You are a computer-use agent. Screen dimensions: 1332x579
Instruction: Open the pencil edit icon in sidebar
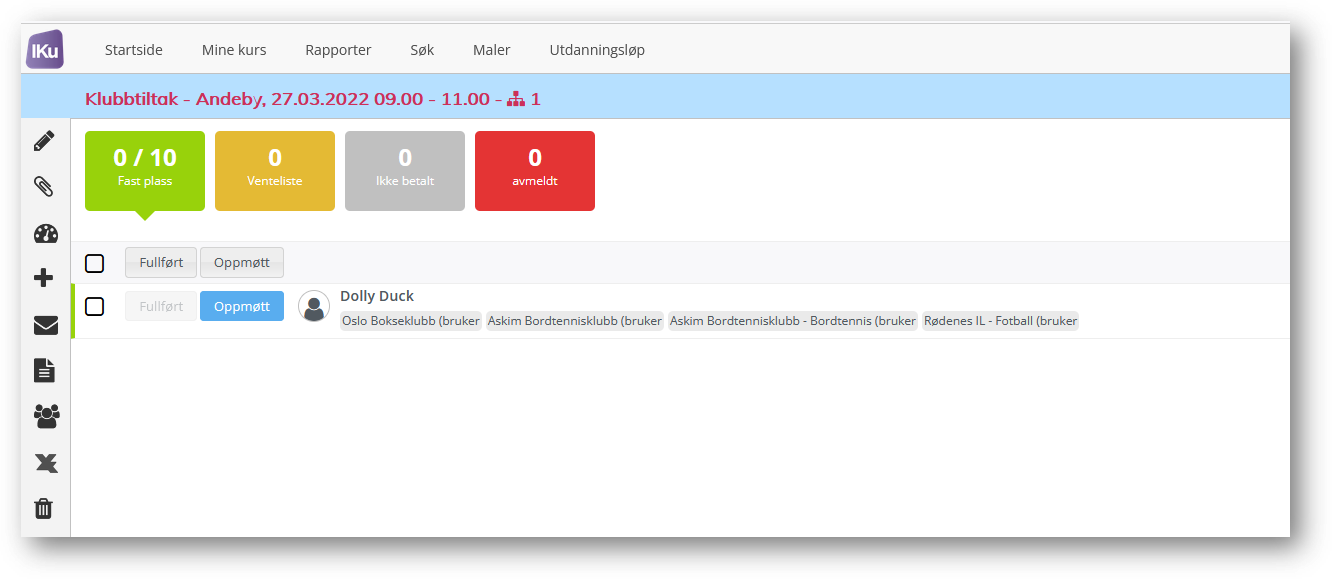(x=44, y=141)
